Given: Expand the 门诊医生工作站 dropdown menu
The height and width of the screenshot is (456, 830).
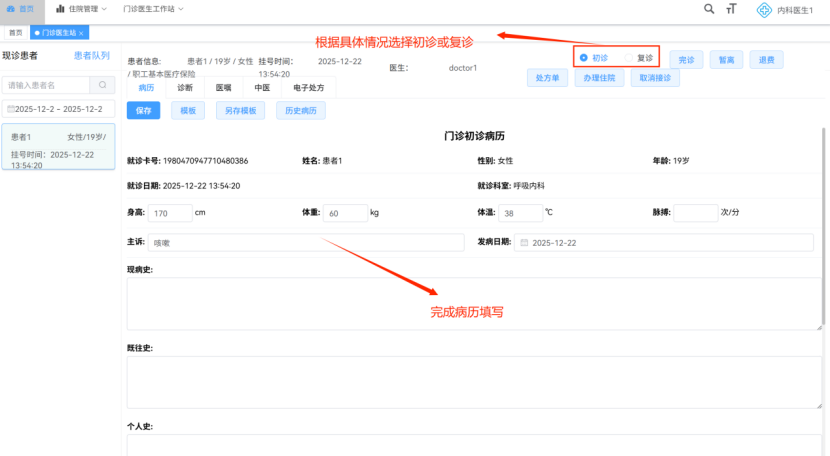Looking at the screenshot, I should pos(153,9).
